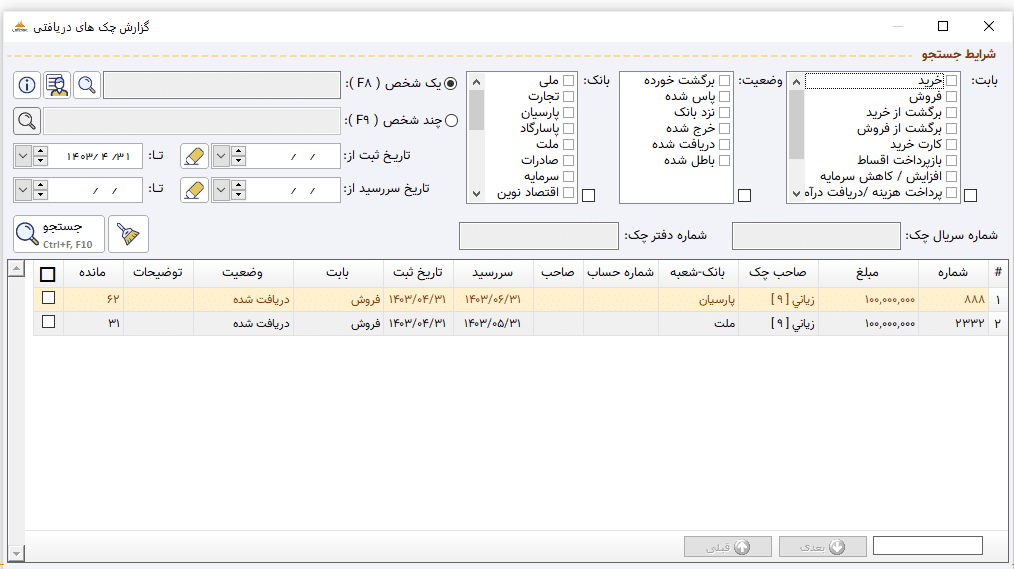The image size is (1014, 569).
Task: Click the چند شخص (F9) text field
Action: tap(191, 121)
